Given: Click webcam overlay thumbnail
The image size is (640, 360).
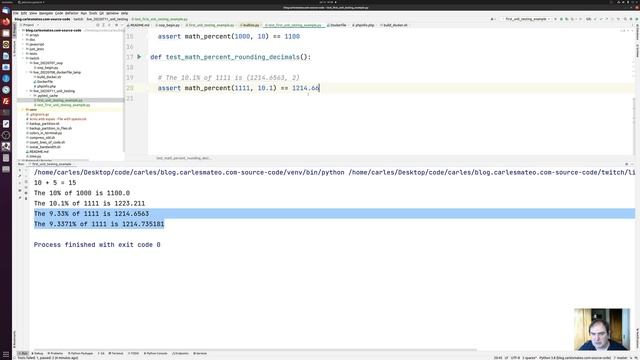Looking at the screenshot, I should 602,329.
